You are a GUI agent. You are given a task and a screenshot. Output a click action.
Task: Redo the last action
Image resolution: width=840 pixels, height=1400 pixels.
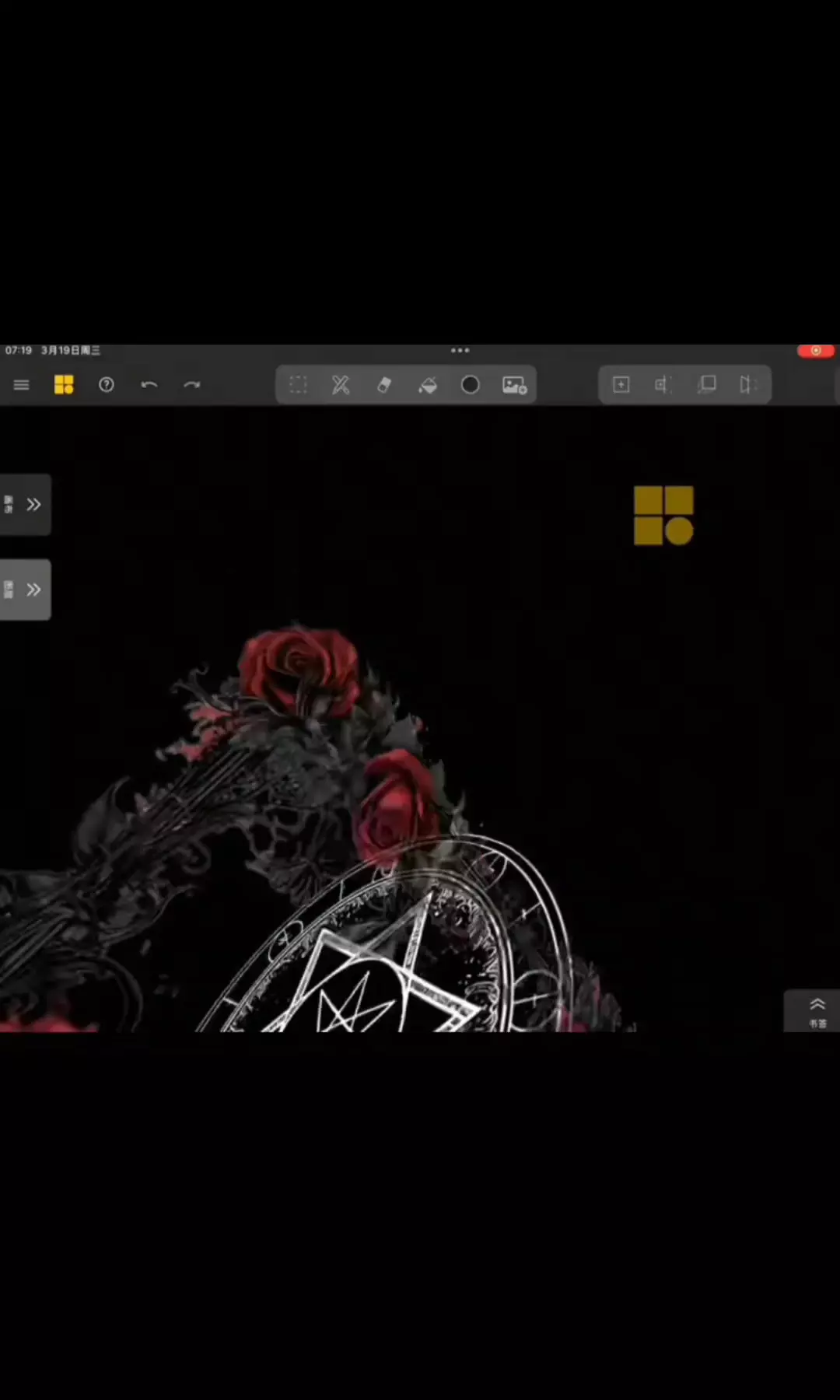192,385
